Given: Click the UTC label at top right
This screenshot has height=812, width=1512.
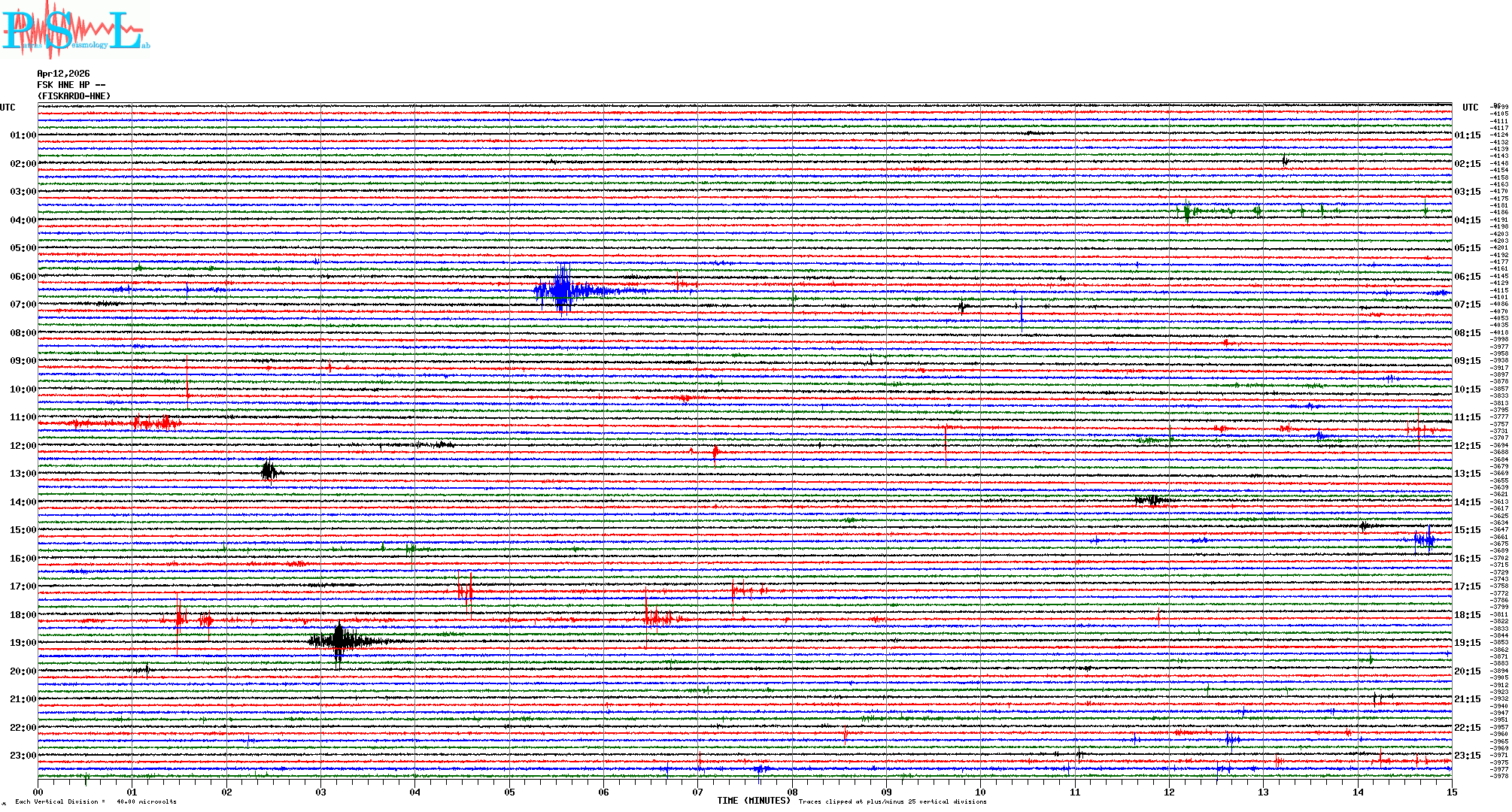Looking at the screenshot, I should tap(1470, 108).
